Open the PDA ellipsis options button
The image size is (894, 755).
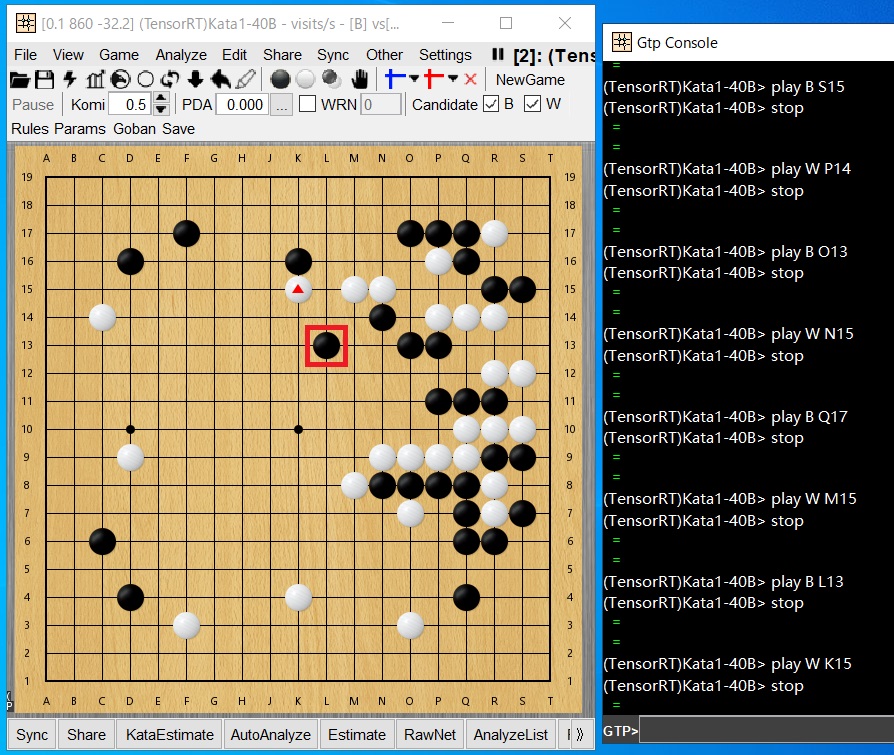(282, 105)
